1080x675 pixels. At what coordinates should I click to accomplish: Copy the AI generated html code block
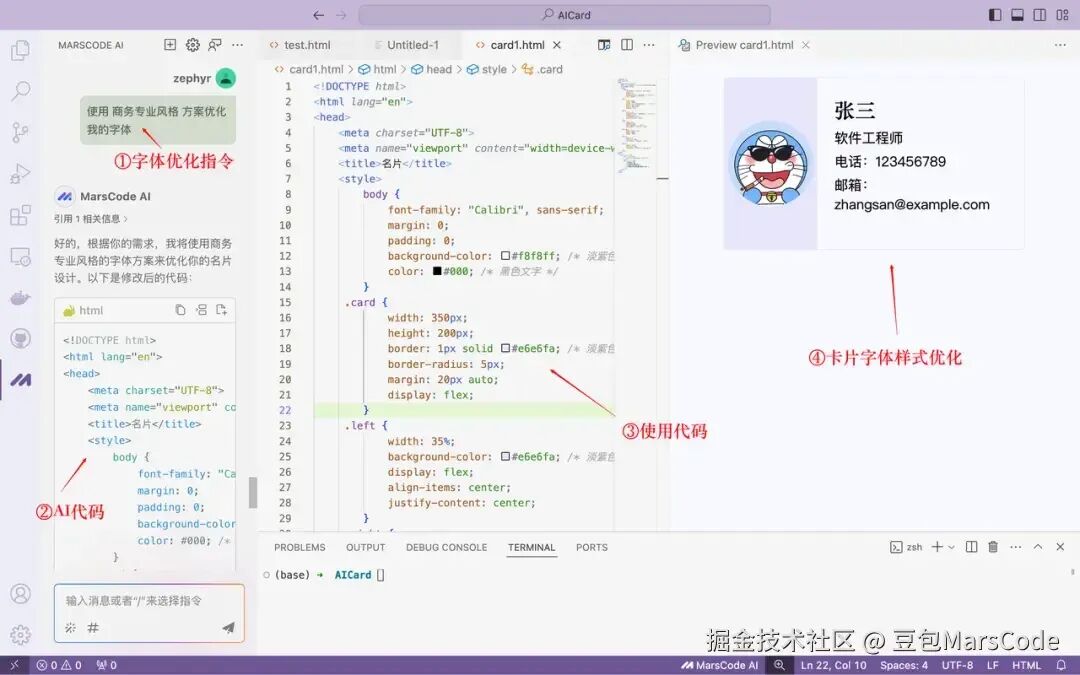tap(180, 310)
